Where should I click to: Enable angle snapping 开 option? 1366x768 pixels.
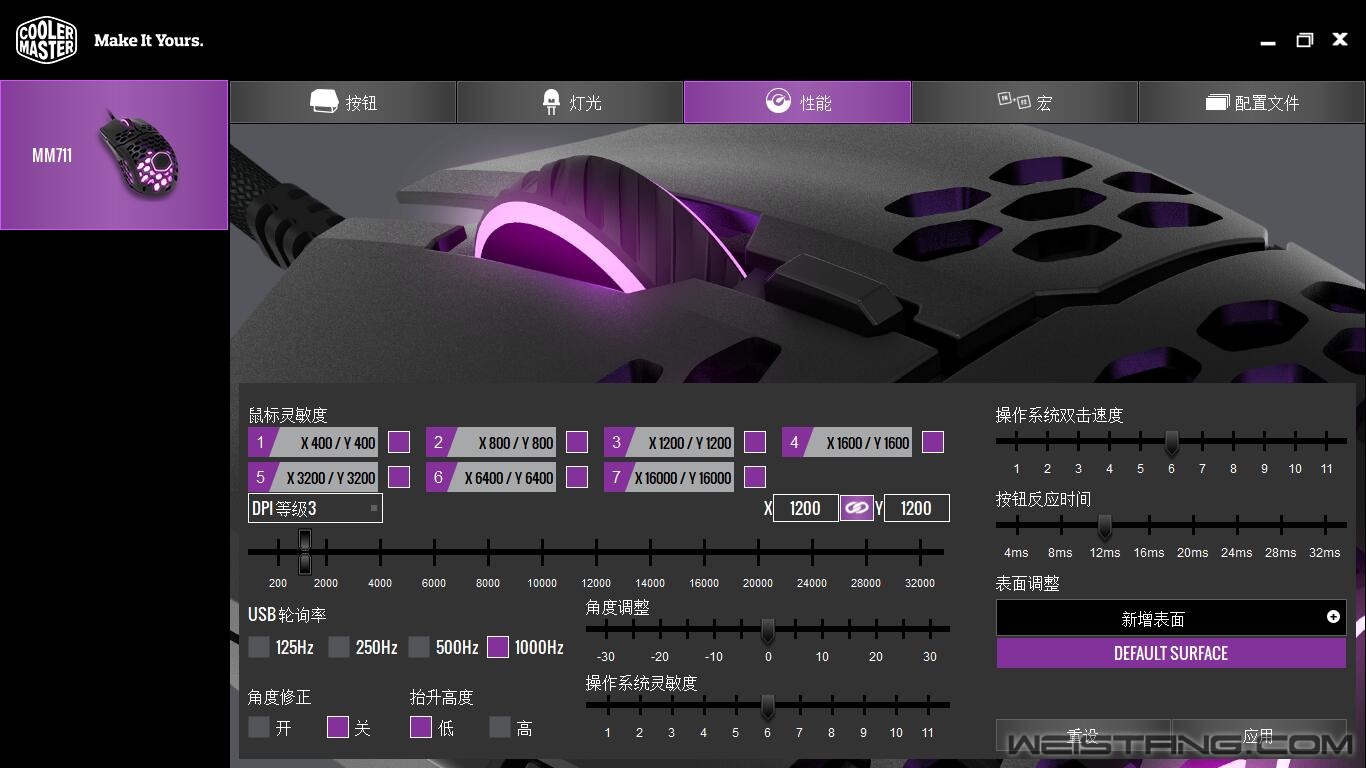coord(259,727)
